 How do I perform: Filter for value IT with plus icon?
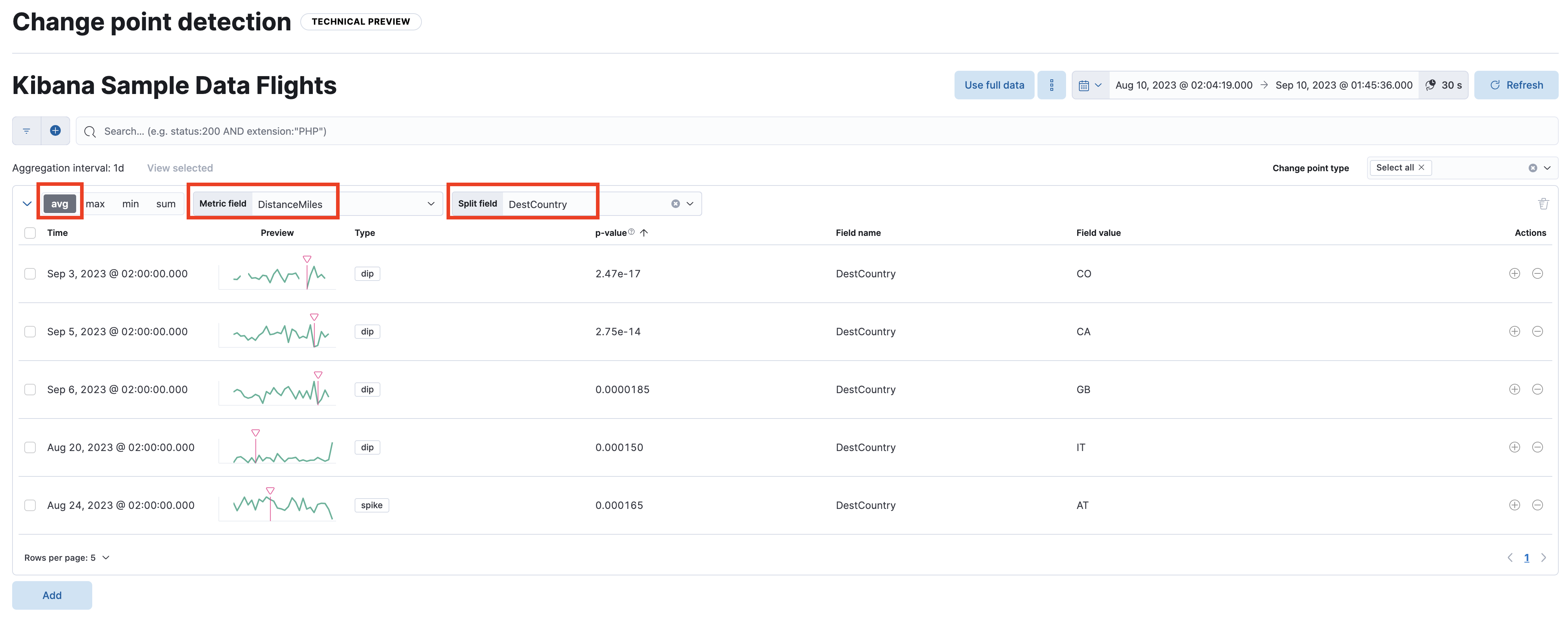[1514, 447]
